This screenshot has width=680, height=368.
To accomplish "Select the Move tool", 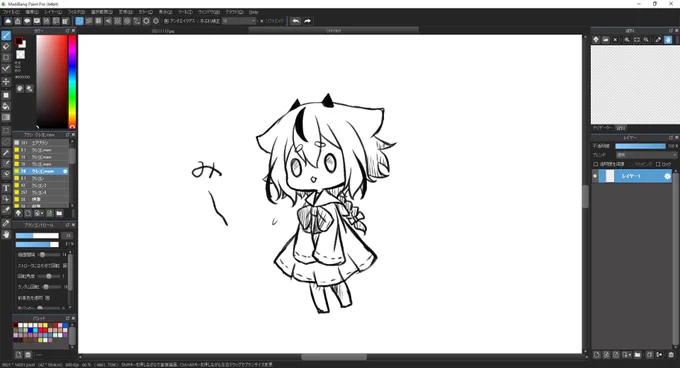I will click(x=6, y=81).
